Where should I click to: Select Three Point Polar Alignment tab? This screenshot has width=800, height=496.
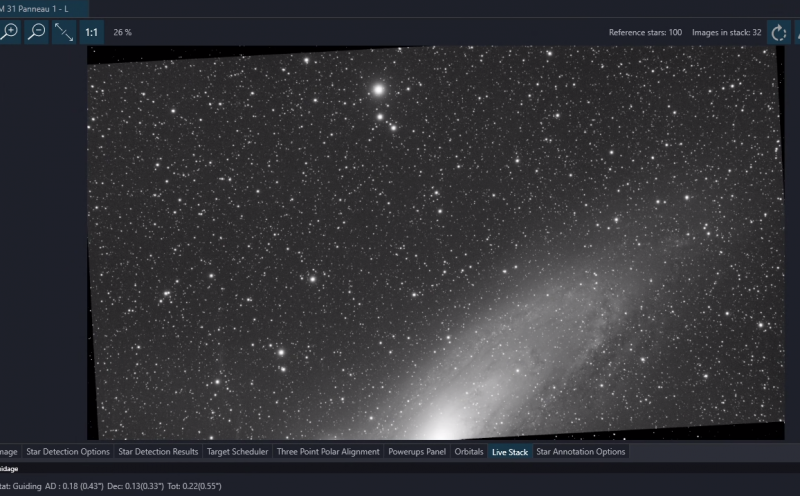328,452
